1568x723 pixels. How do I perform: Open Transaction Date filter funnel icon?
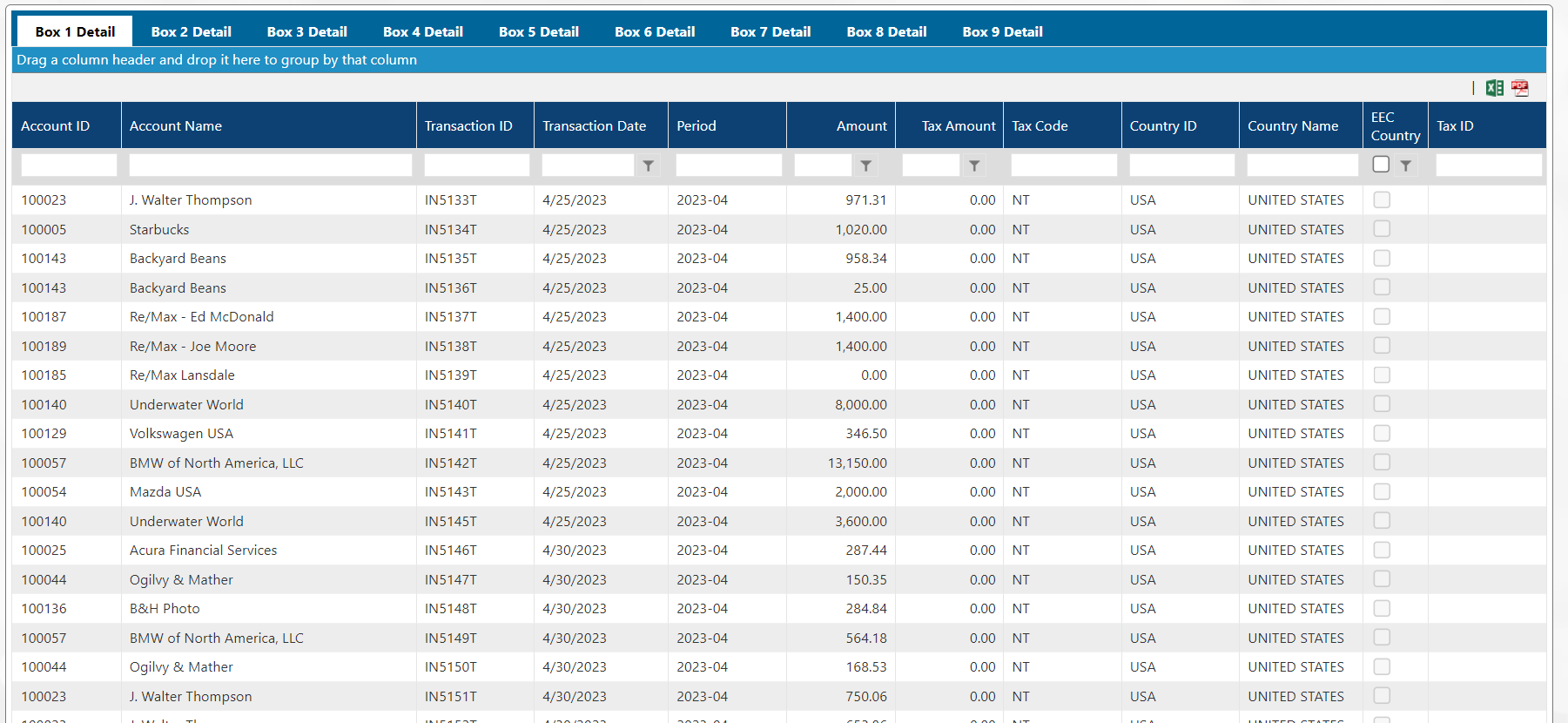coord(649,166)
